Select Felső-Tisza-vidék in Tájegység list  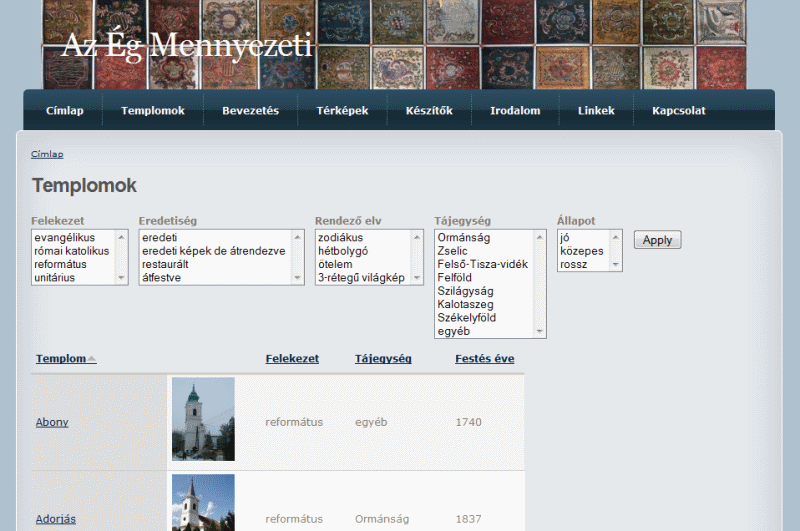(484, 264)
